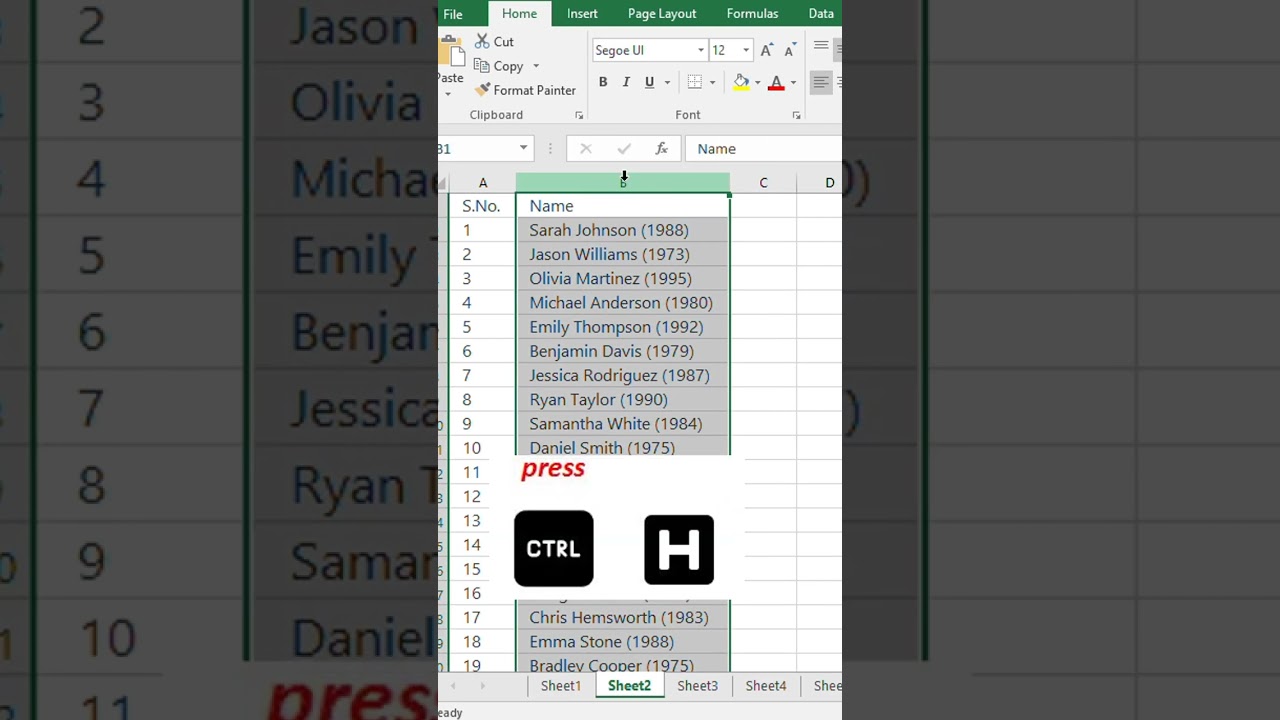Open the font size 12 dropdown

coord(745,50)
